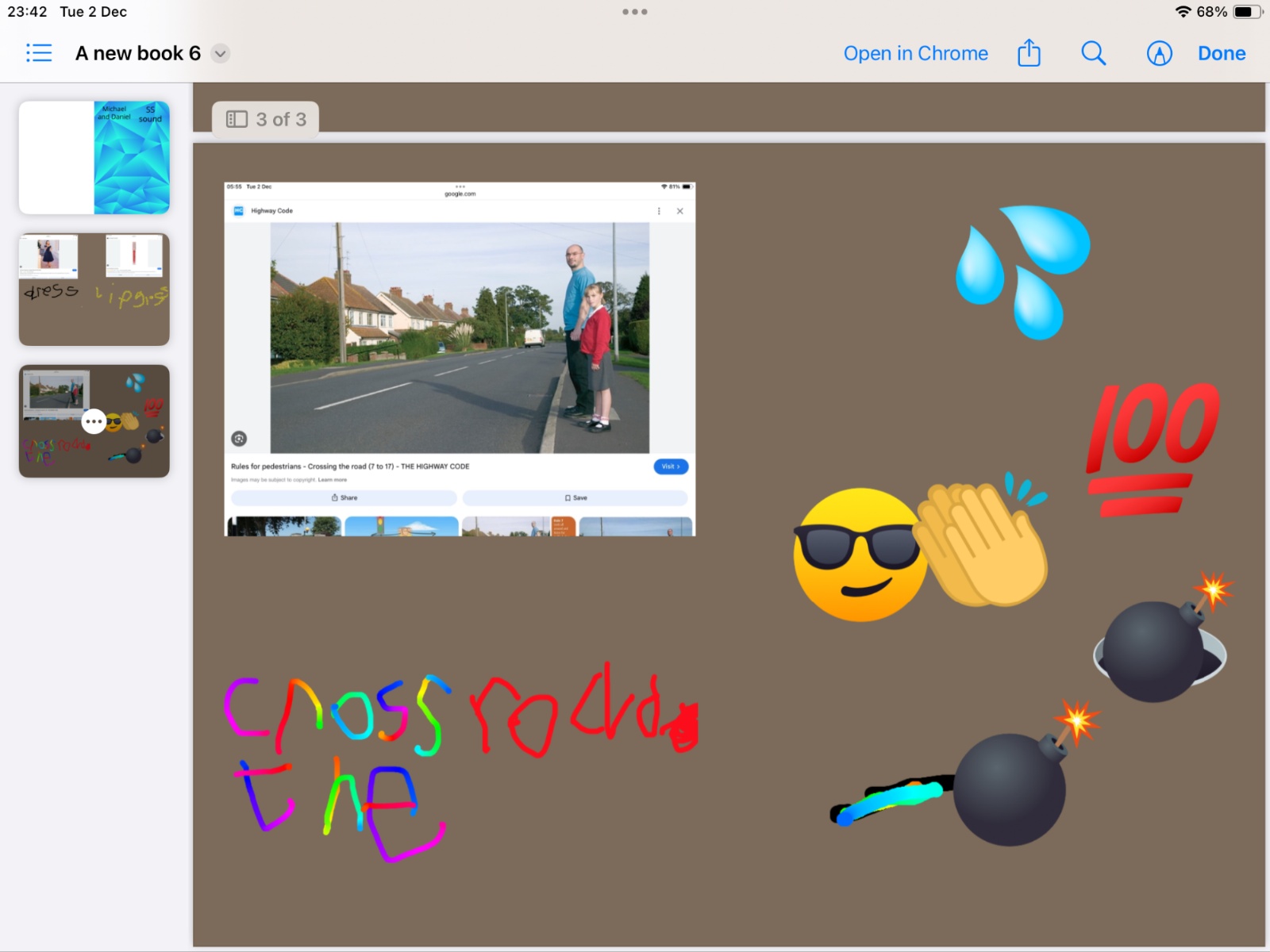Tap the blue water droplets emoji
The width and height of the screenshot is (1270, 952).
[x=1022, y=270]
